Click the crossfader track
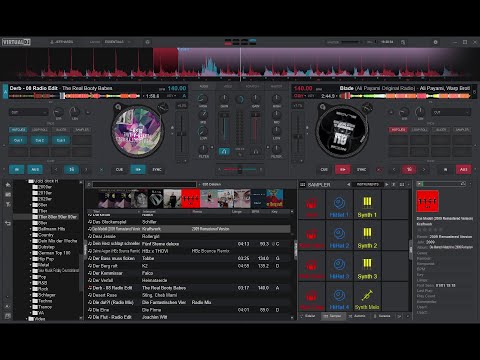The height and width of the screenshot is (360, 480). click(240, 169)
